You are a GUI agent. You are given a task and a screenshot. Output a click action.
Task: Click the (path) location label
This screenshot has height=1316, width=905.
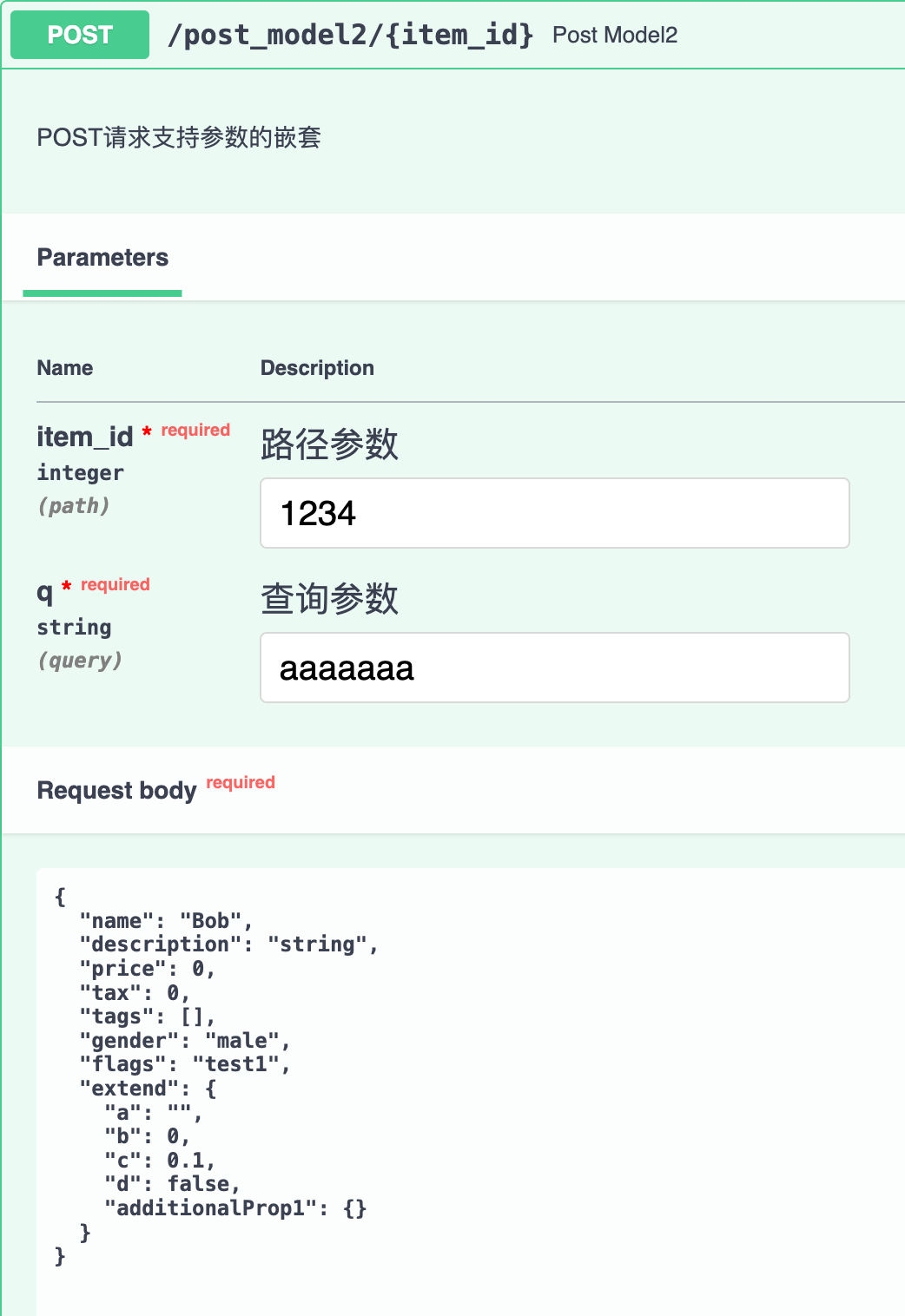pyautogui.click(x=74, y=506)
